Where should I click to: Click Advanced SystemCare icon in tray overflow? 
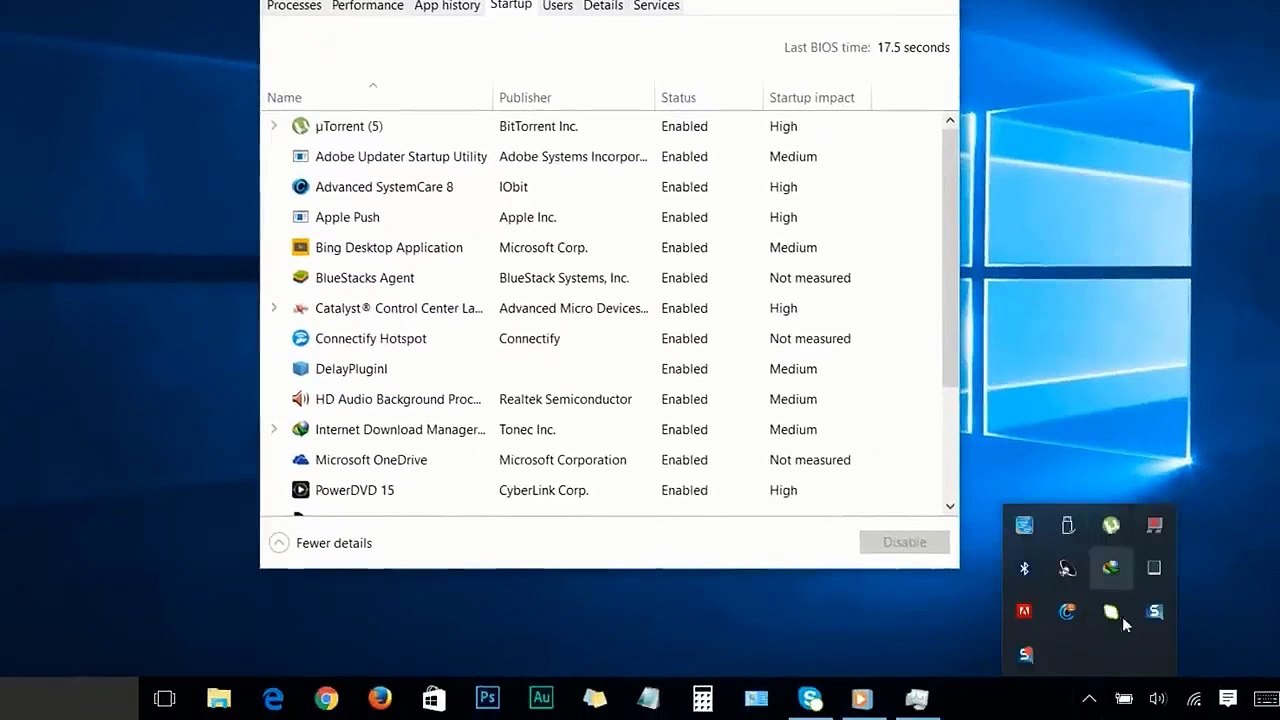tap(1067, 611)
